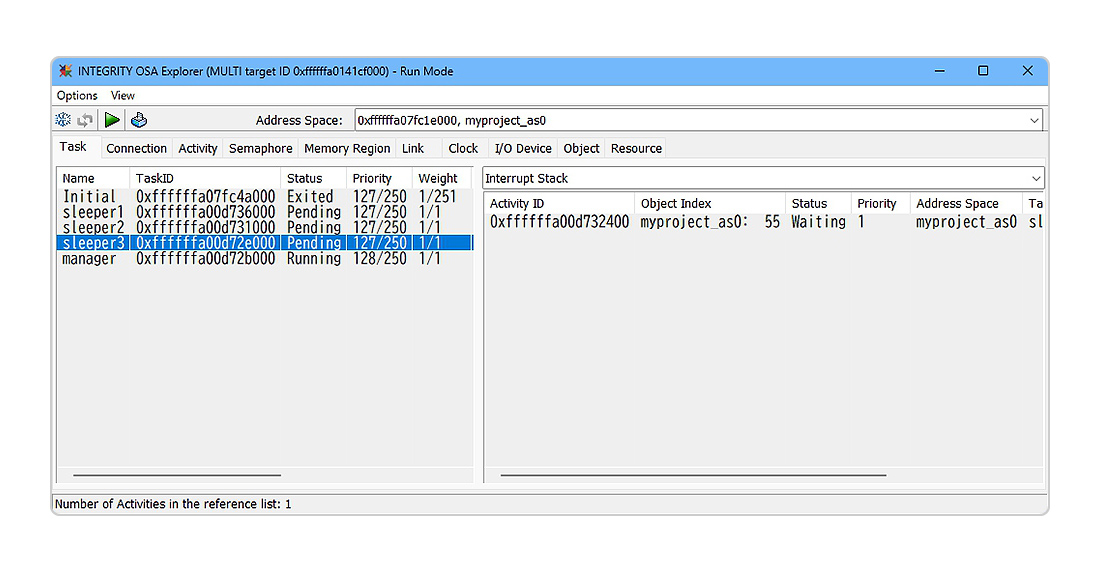This screenshot has height=571, width=1100.
Task: Click TaskID 0xffffffa07fc4a000
Action: pos(206,197)
